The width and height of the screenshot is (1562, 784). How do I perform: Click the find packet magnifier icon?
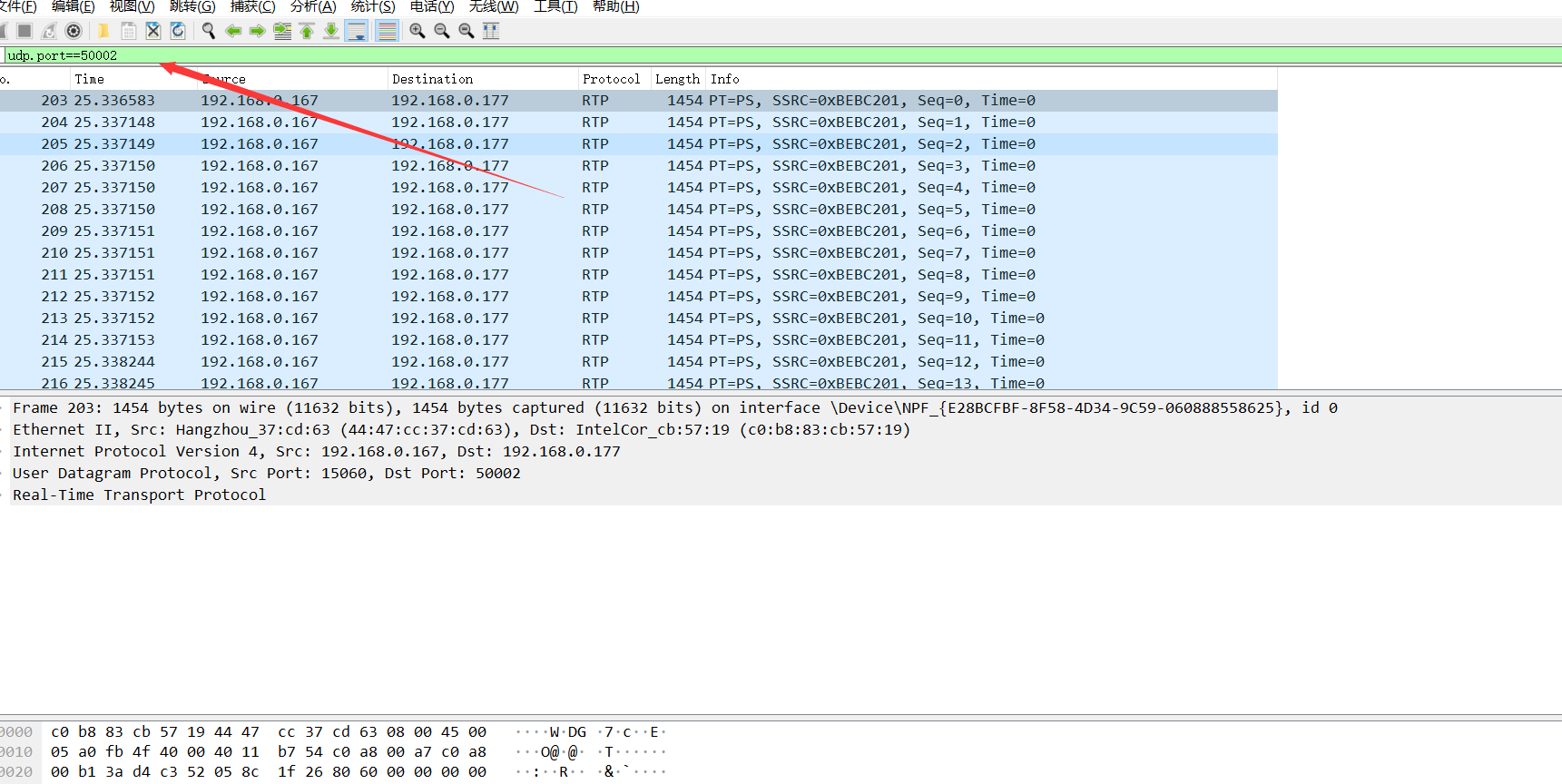[208, 31]
